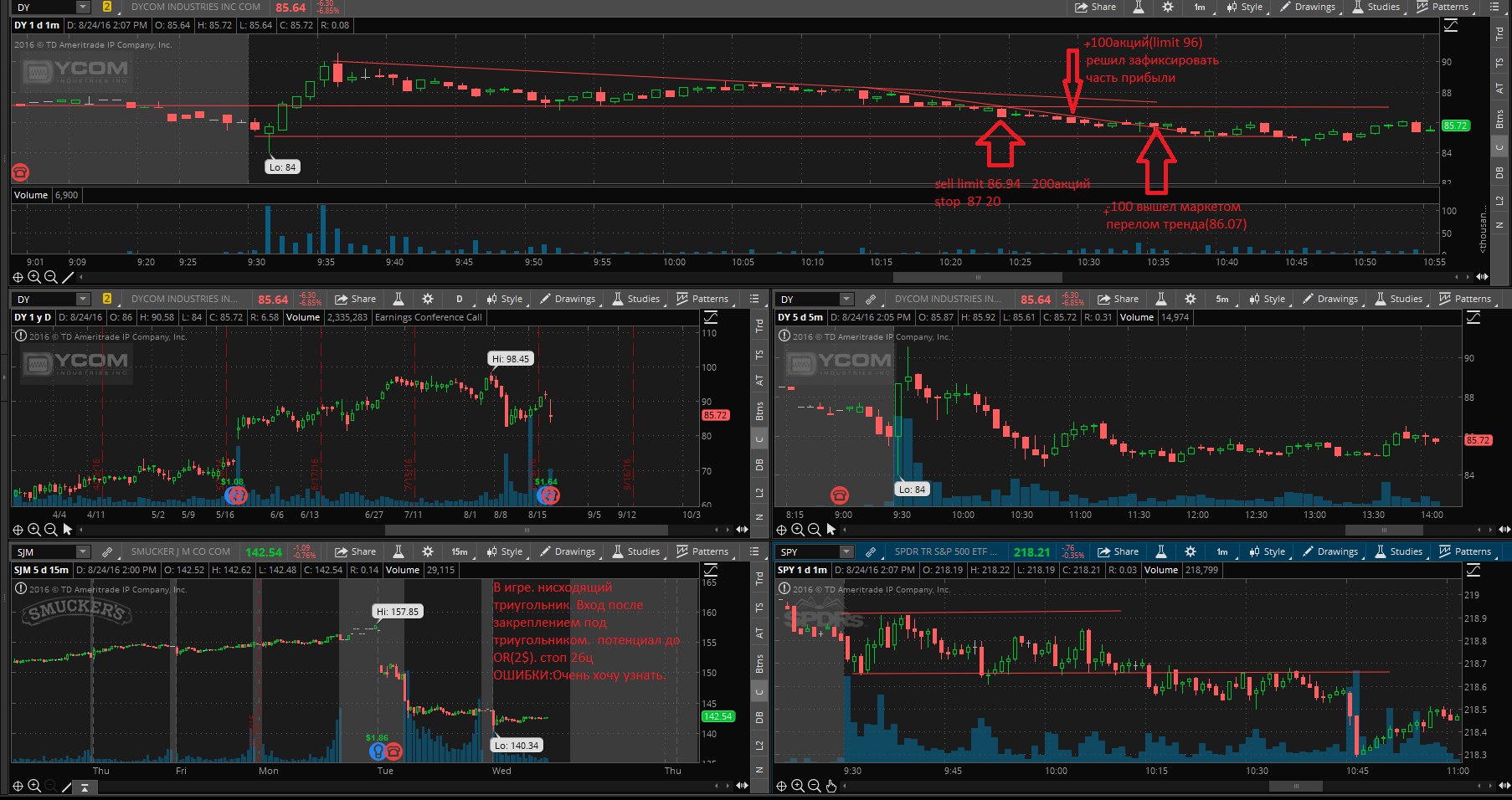Open Style menu in top DY chart
Image resolution: width=1512 pixels, height=800 pixels.
coord(1245,7)
